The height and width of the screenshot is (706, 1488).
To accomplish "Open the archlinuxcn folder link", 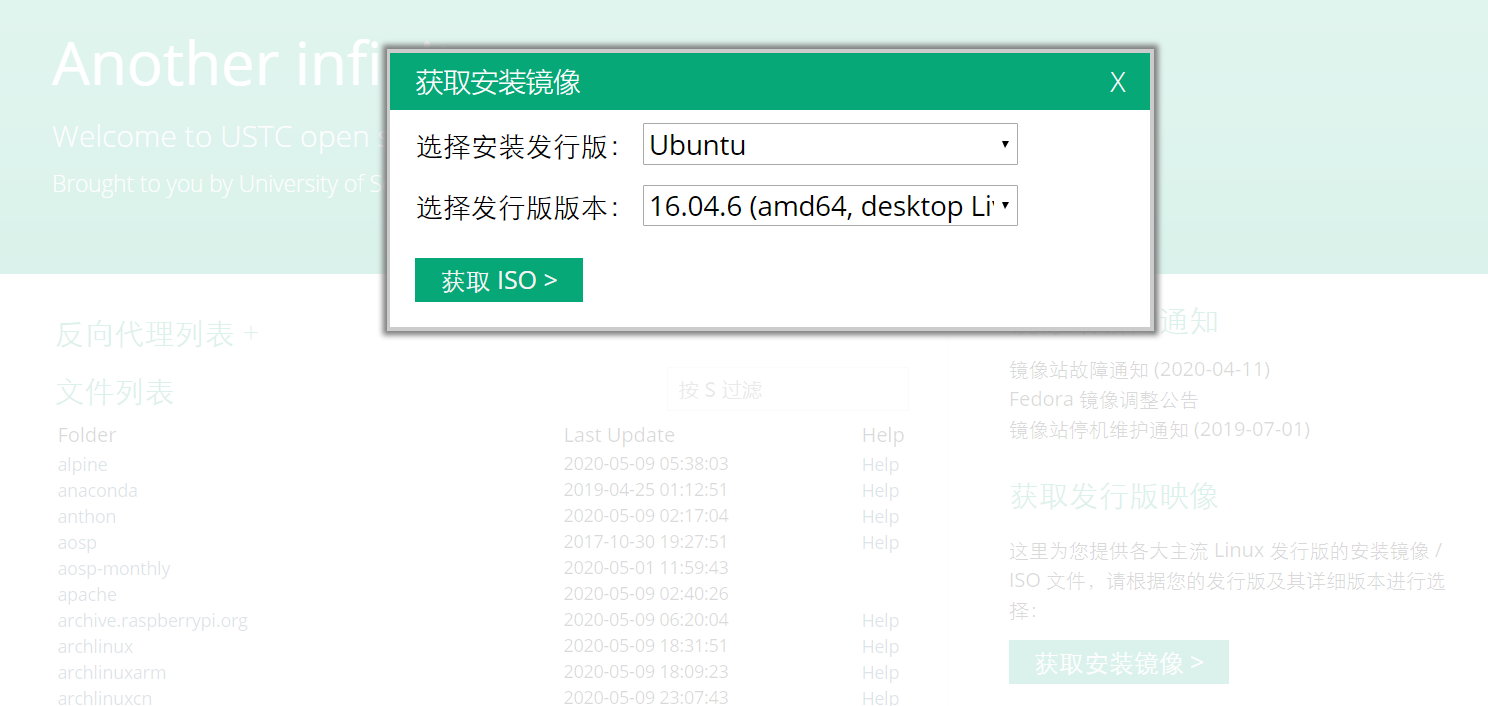I will click(104, 697).
